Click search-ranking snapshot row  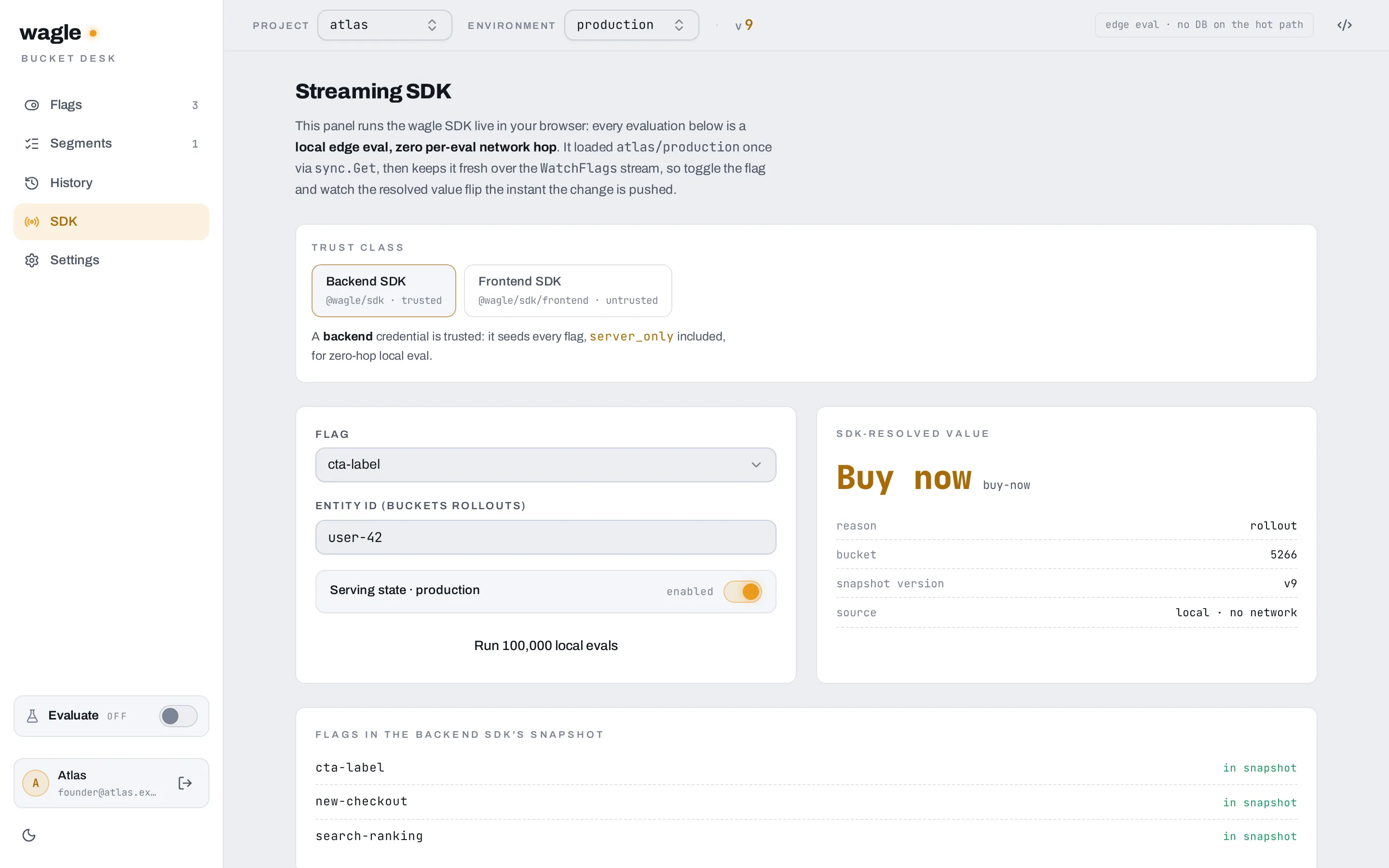(x=806, y=837)
